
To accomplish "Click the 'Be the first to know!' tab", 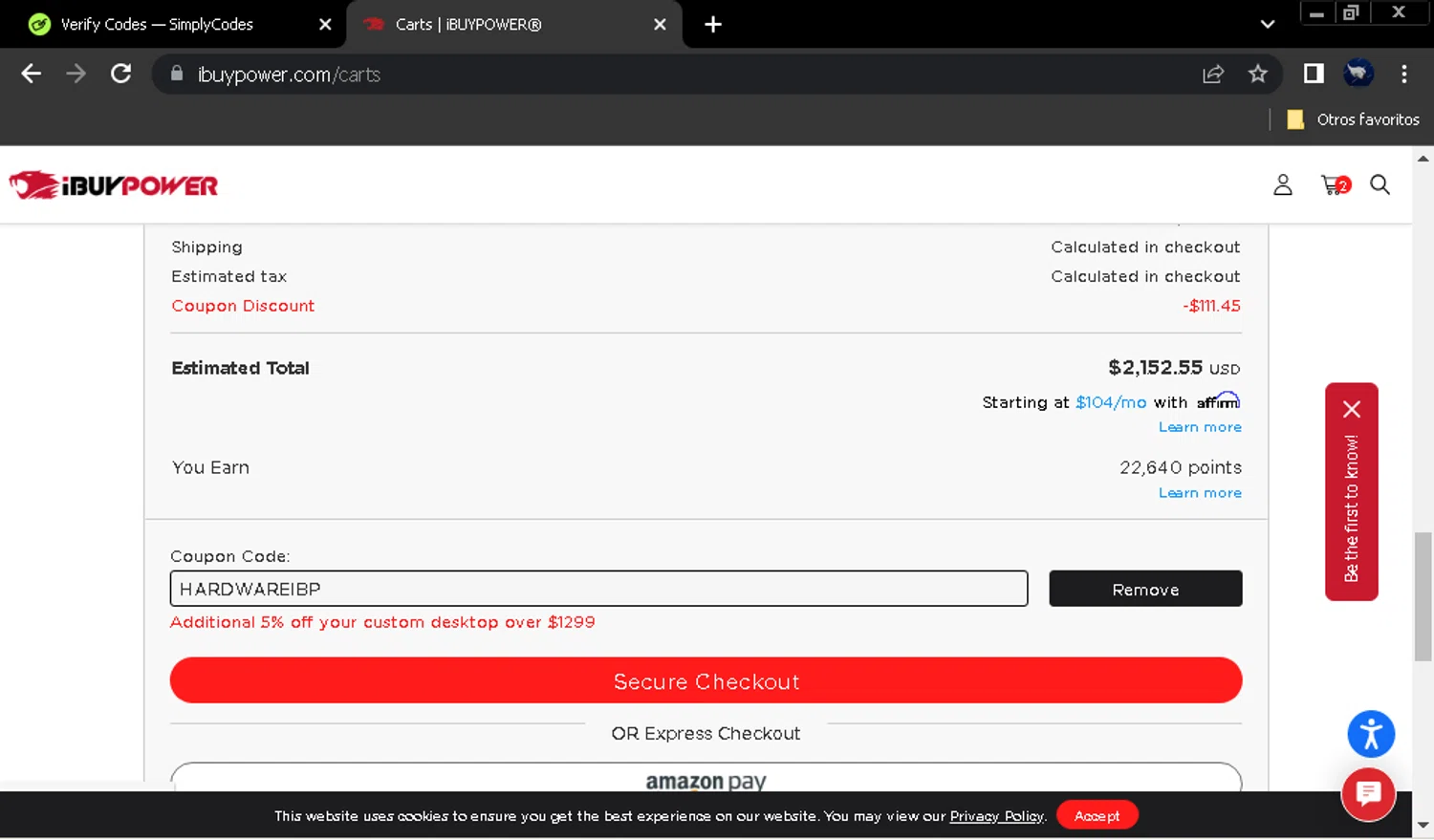I will coord(1351,508).
